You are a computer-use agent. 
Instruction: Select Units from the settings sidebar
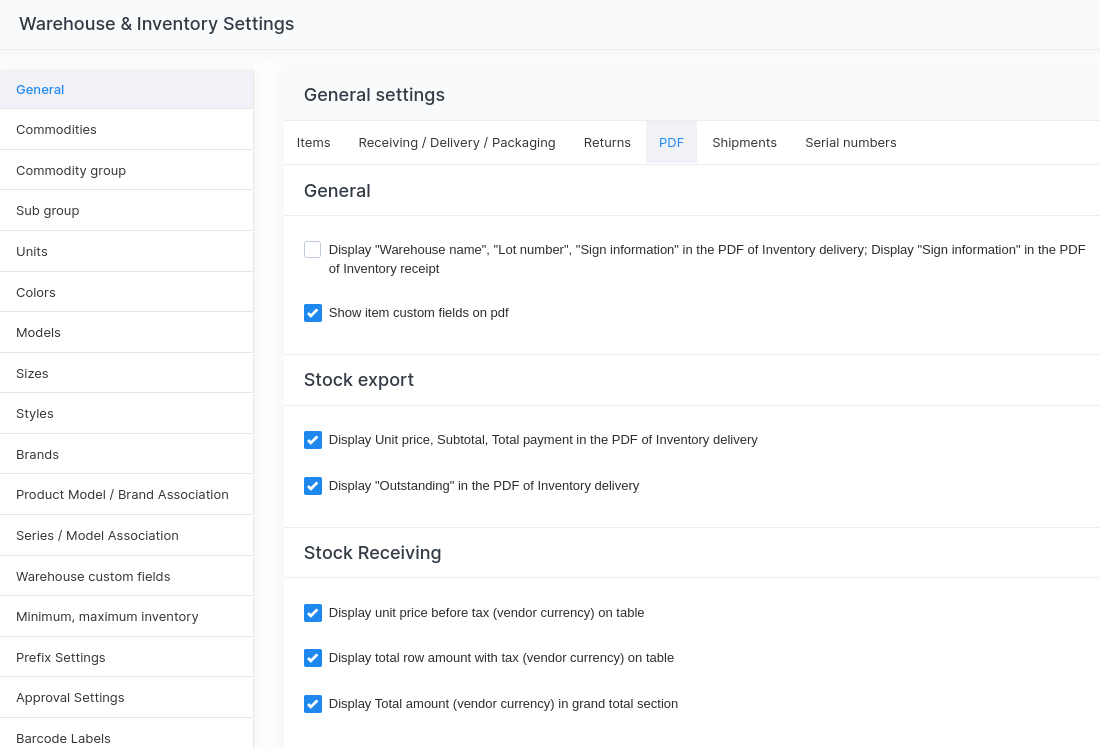click(x=32, y=252)
